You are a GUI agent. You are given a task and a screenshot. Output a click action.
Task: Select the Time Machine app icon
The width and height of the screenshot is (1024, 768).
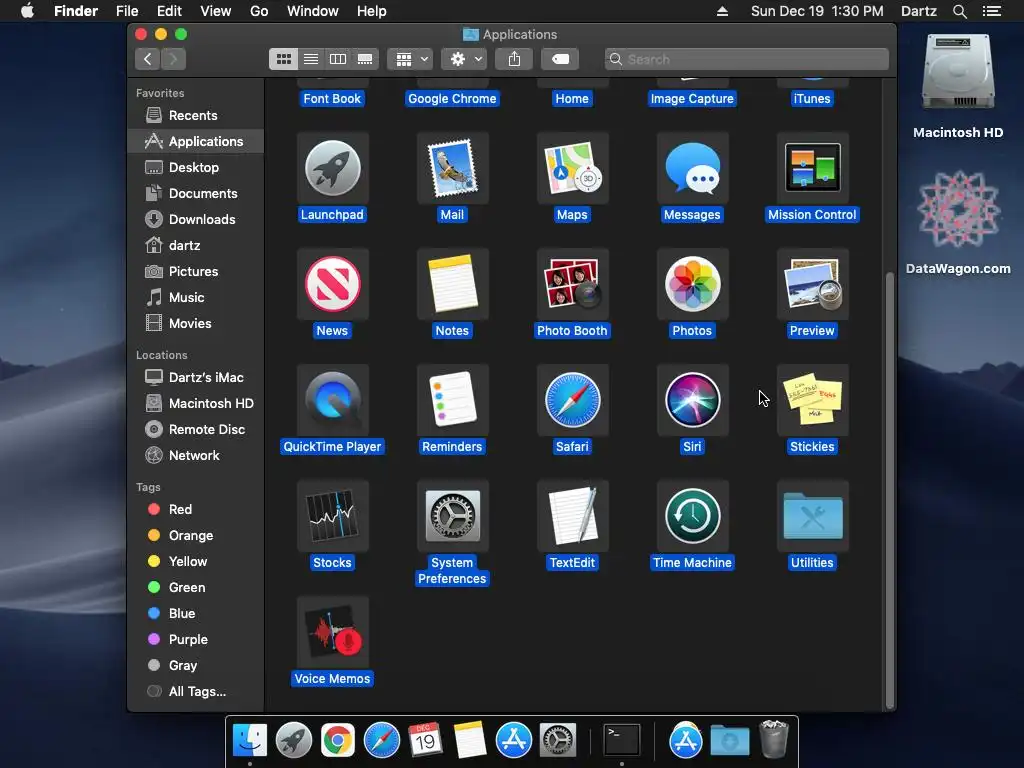(692, 516)
